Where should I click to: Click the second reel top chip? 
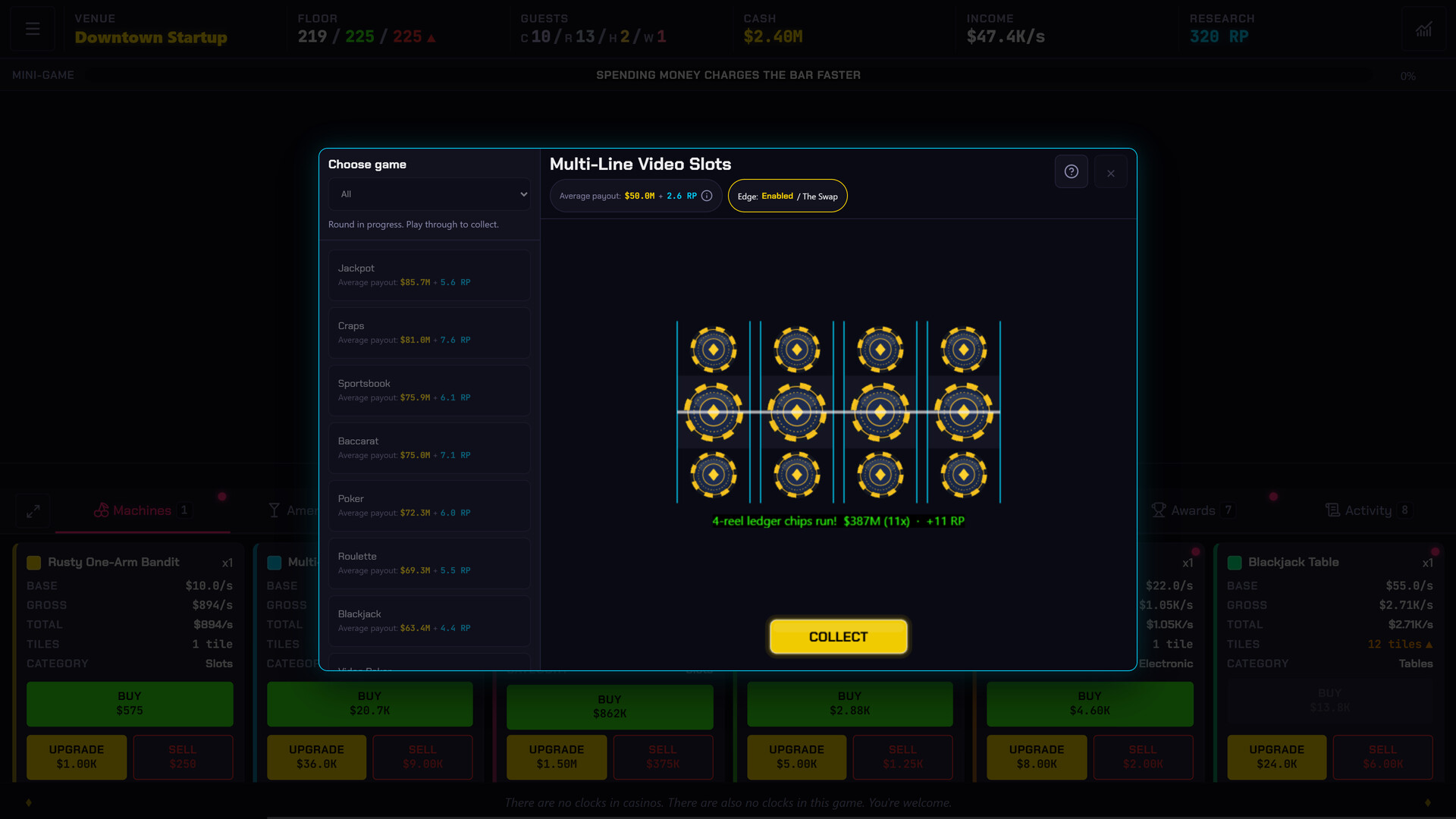(x=797, y=350)
